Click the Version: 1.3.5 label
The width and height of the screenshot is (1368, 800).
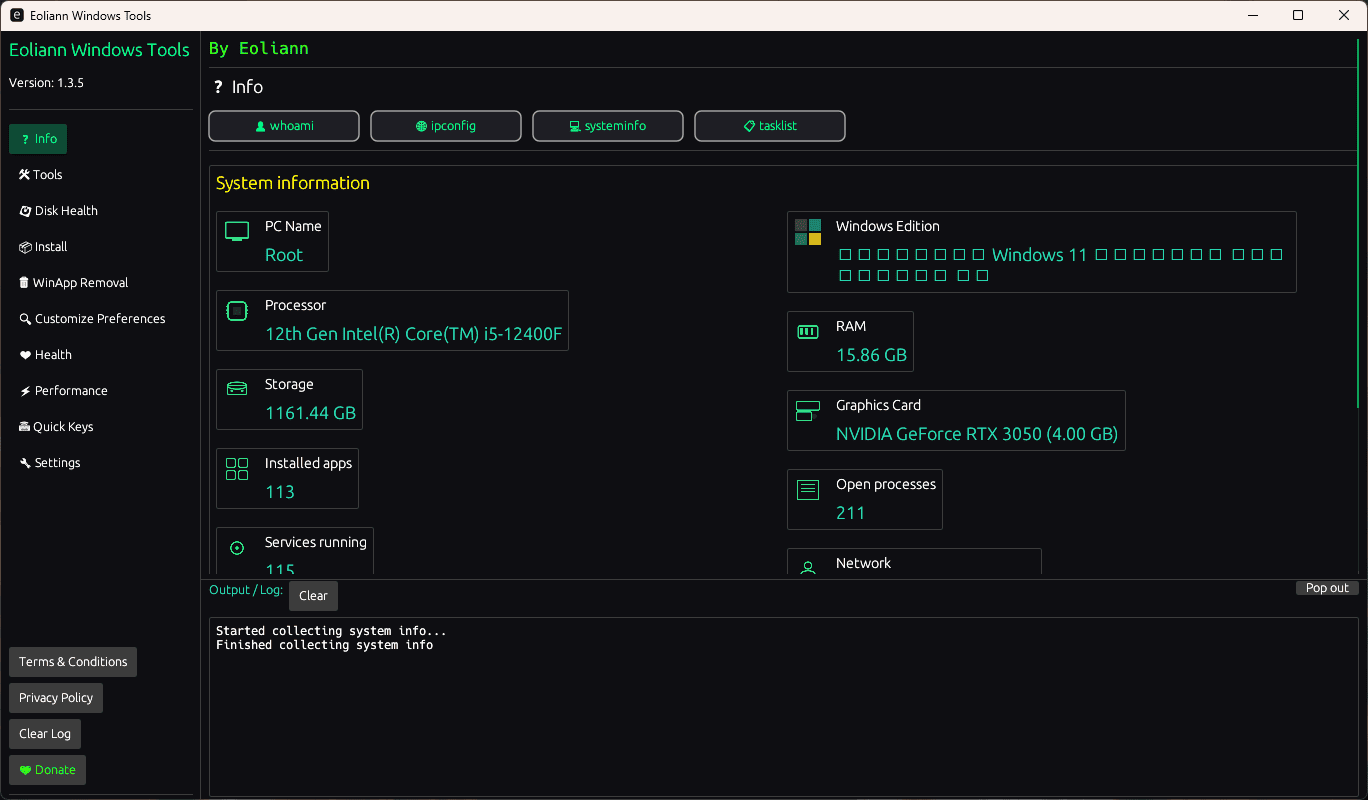coord(46,83)
